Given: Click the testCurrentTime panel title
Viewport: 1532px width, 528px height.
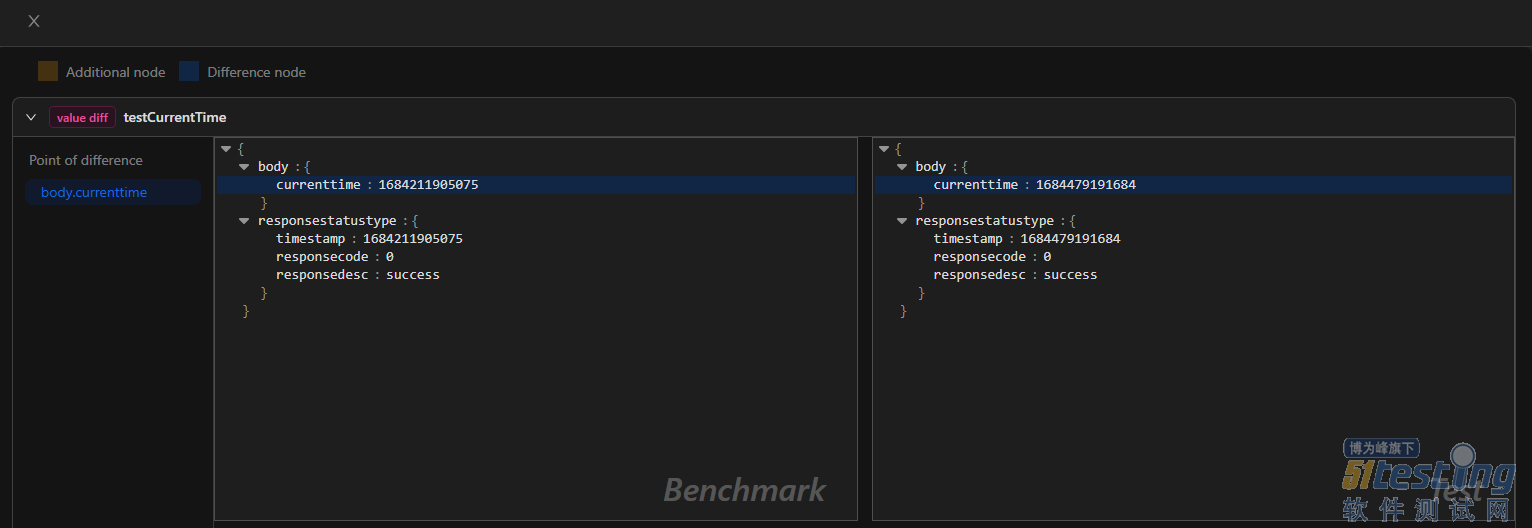Looking at the screenshot, I should (175, 117).
